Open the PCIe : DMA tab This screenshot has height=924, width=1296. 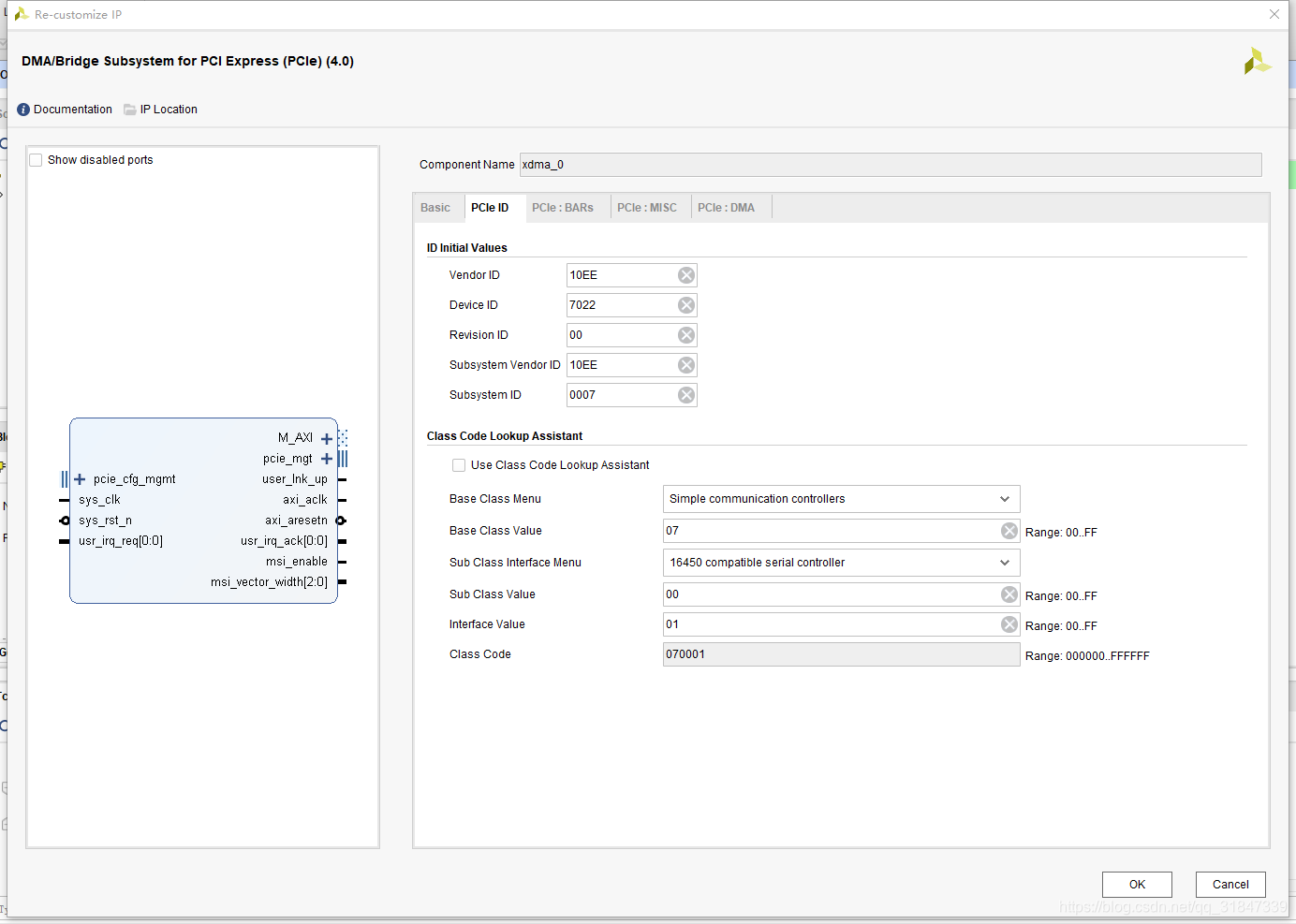[x=726, y=208]
